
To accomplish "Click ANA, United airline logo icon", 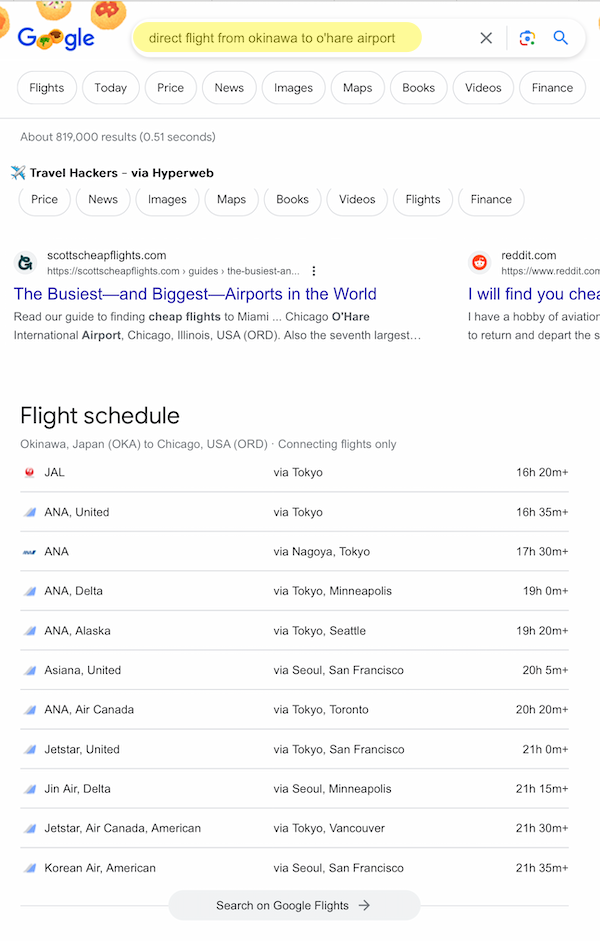I will (29, 512).
